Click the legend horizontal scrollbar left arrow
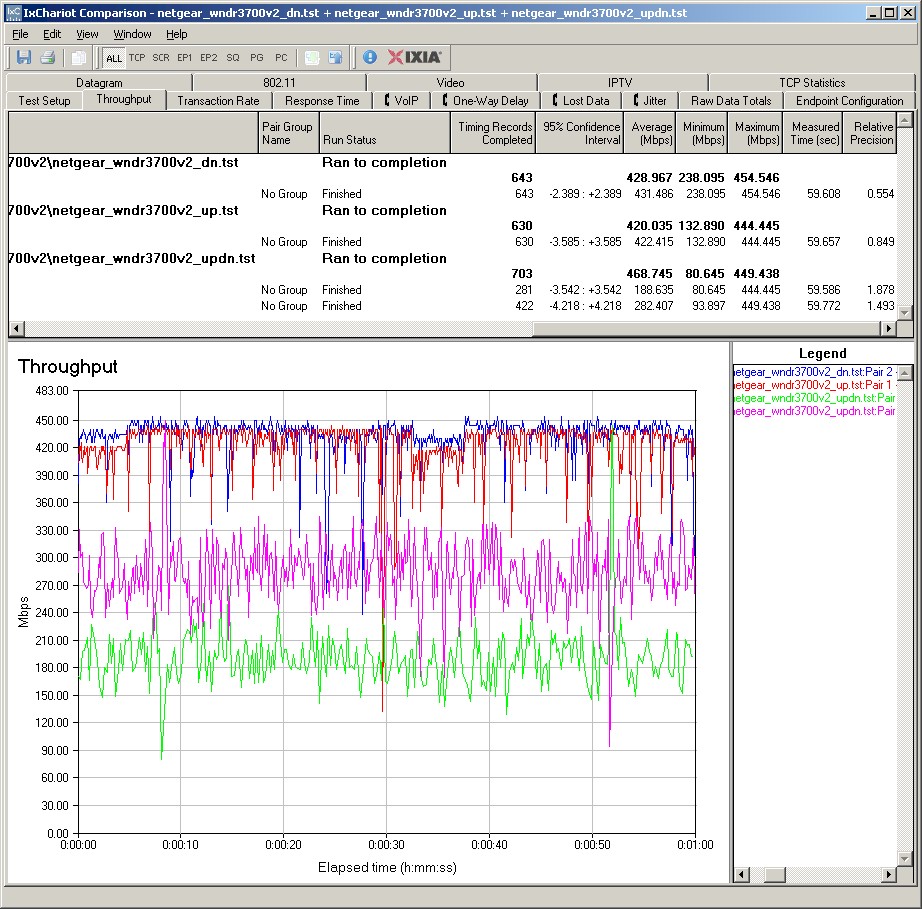The image size is (922, 909). 741,875
